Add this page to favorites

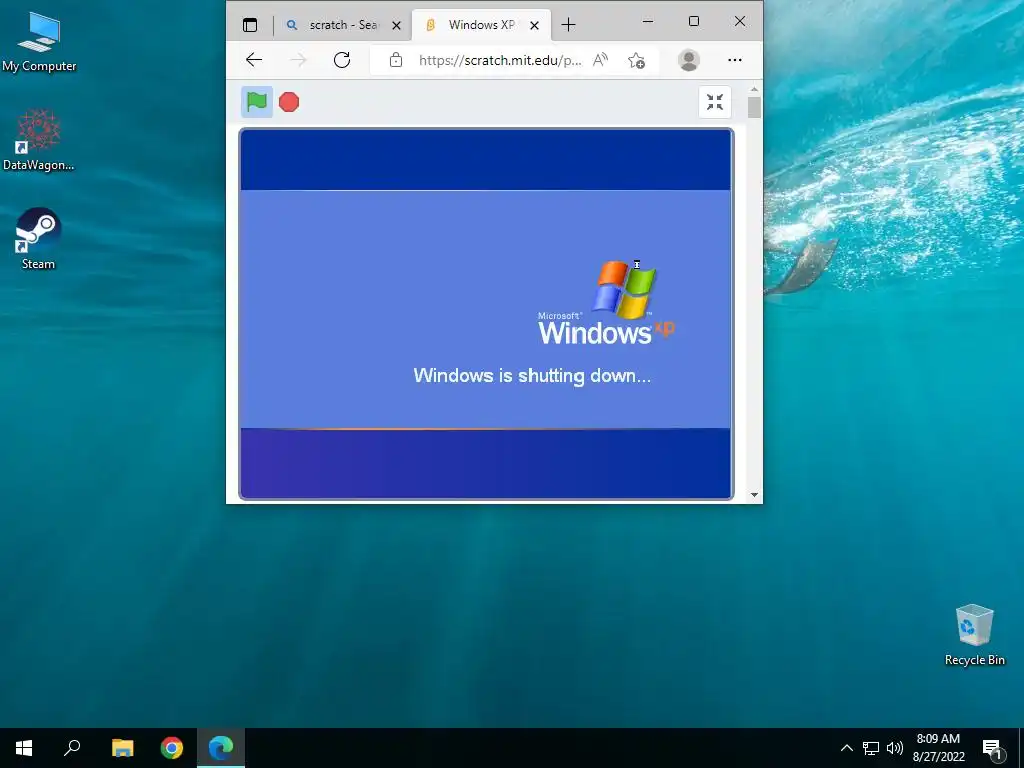coord(636,60)
